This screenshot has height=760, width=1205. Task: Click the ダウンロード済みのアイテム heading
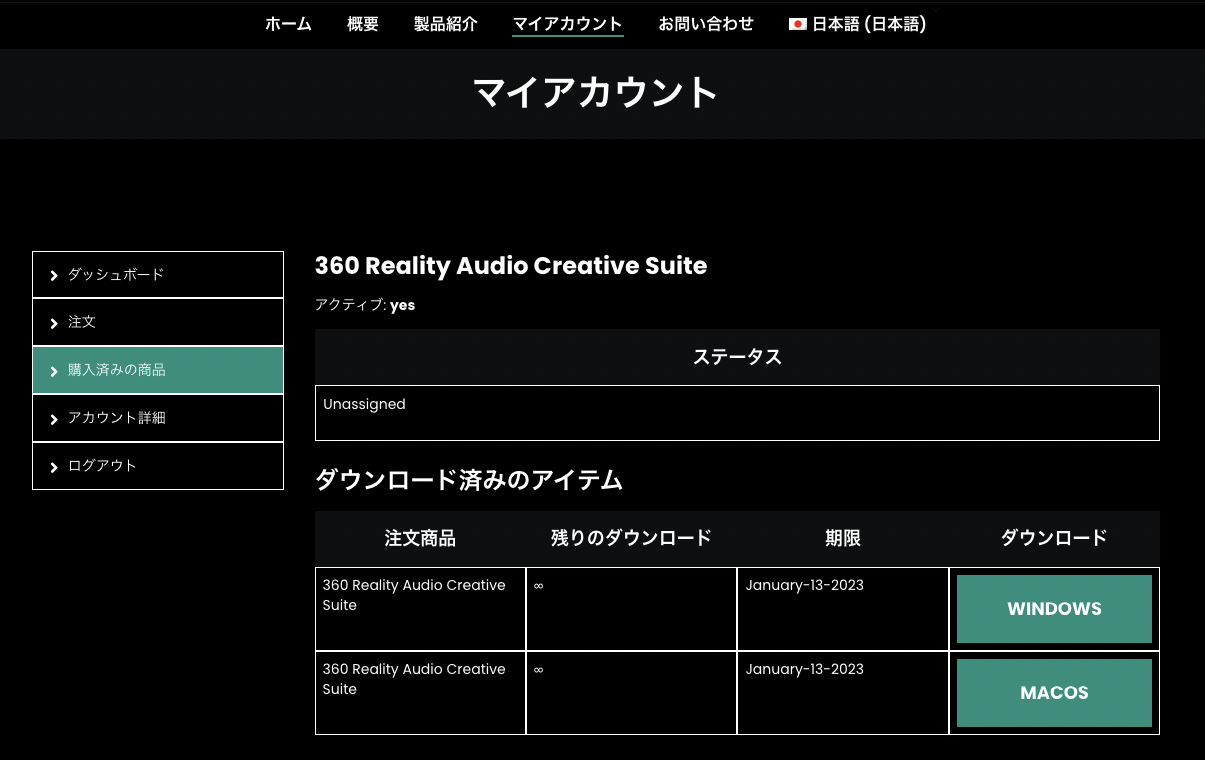pyautogui.click(x=469, y=481)
